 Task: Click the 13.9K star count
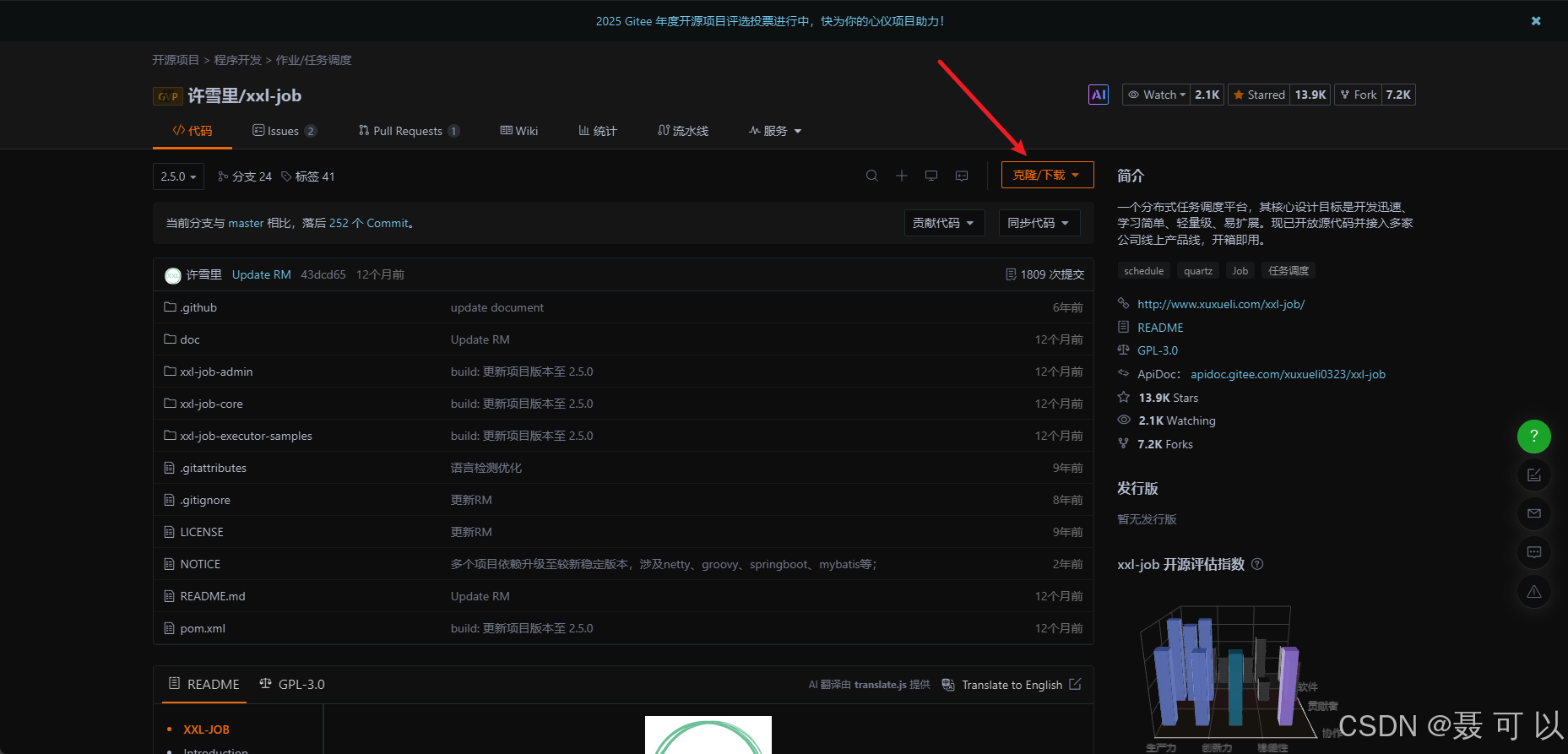tap(1310, 95)
